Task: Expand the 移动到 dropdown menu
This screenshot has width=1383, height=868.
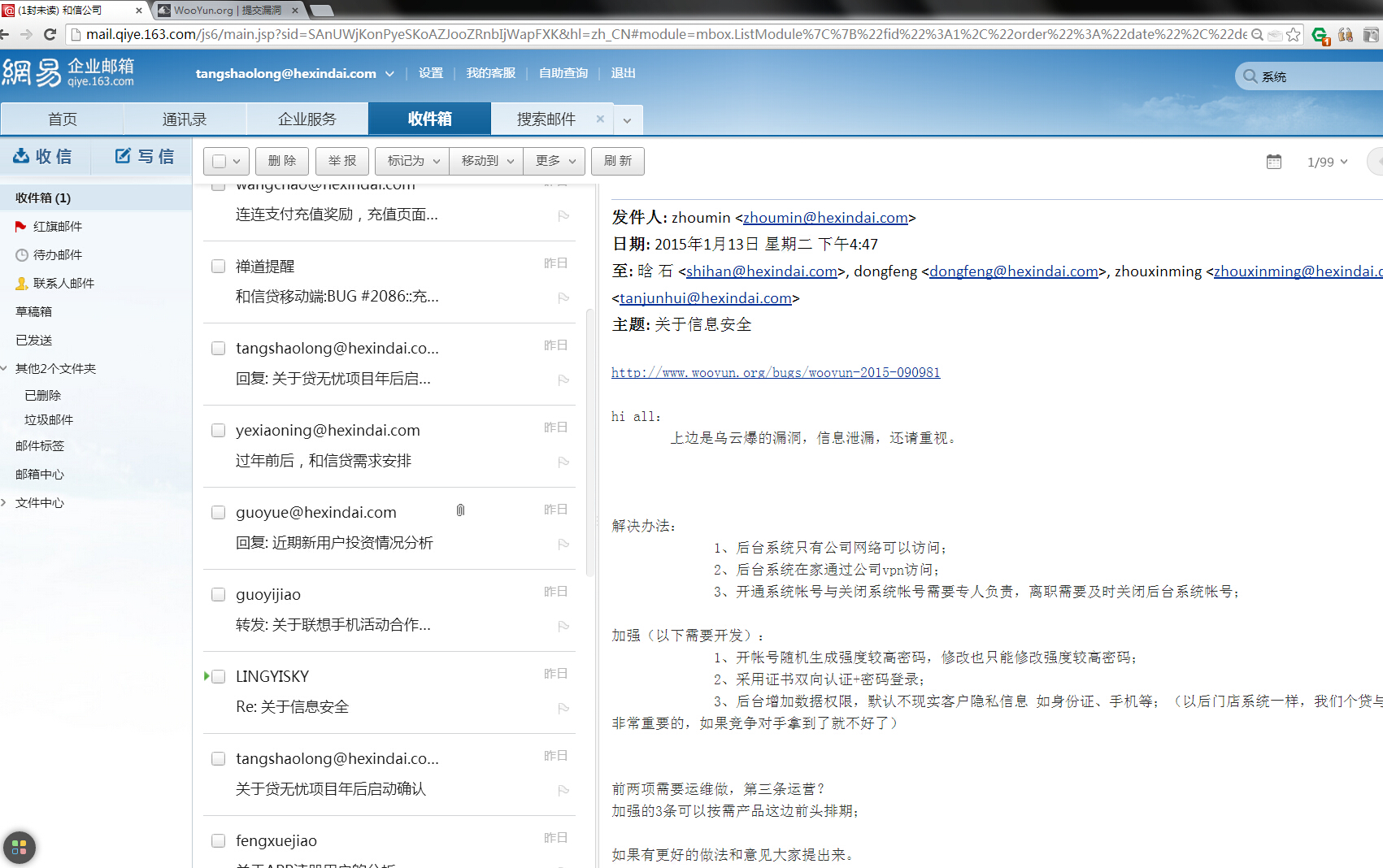Action: 486,161
